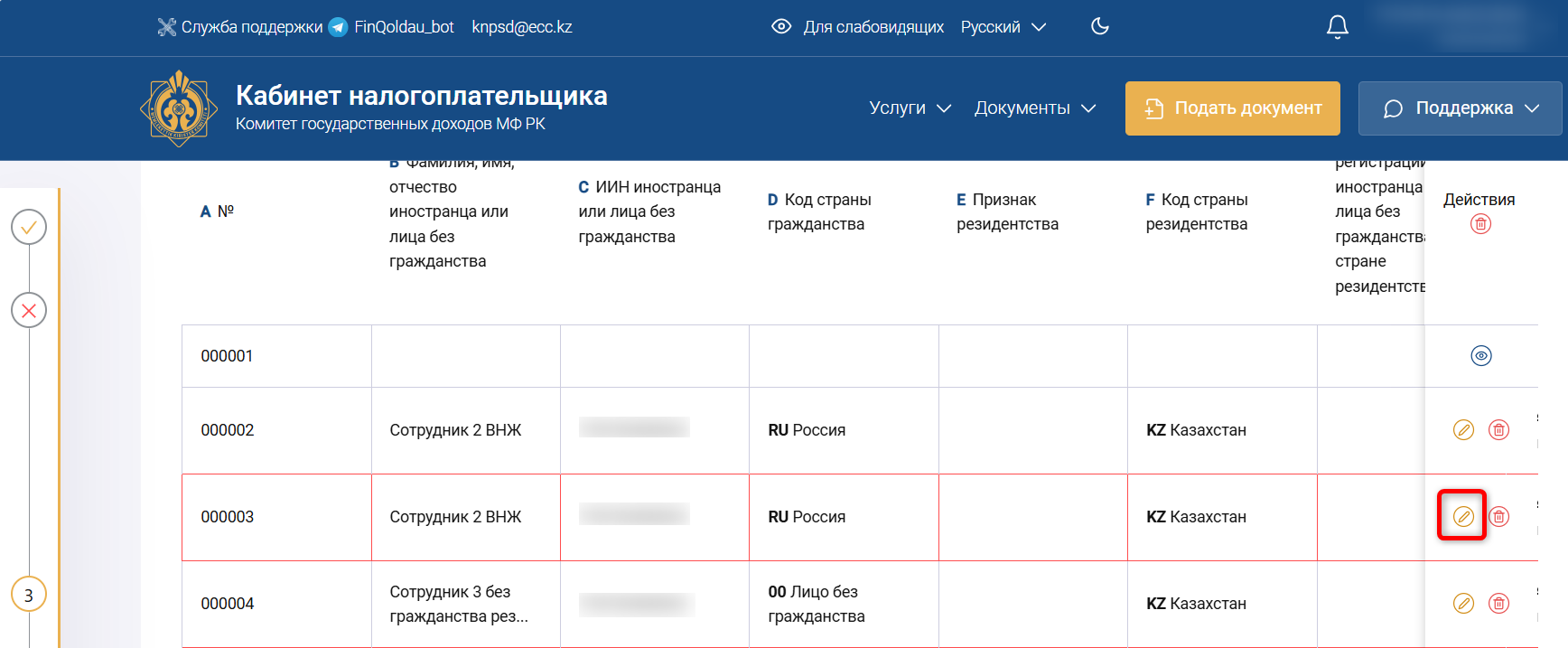
Task: Click the Действия column header
Action: 1479,200
